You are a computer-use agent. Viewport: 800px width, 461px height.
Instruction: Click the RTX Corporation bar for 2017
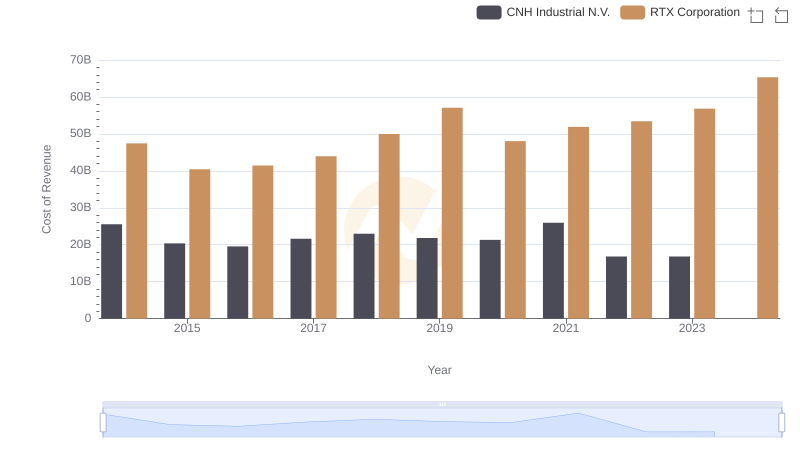click(326, 237)
